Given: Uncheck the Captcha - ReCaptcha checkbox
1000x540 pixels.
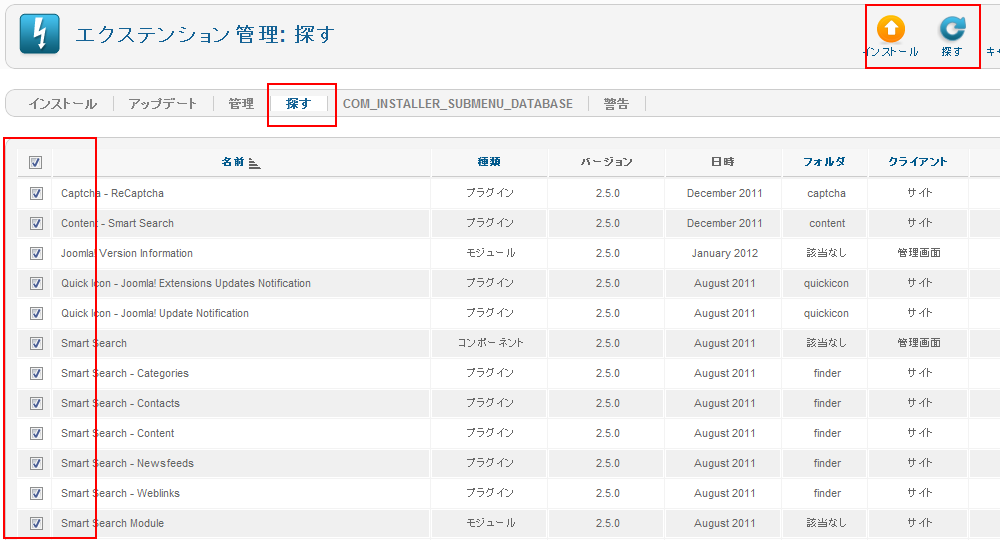Looking at the screenshot, I should click(x=36, y=193).
